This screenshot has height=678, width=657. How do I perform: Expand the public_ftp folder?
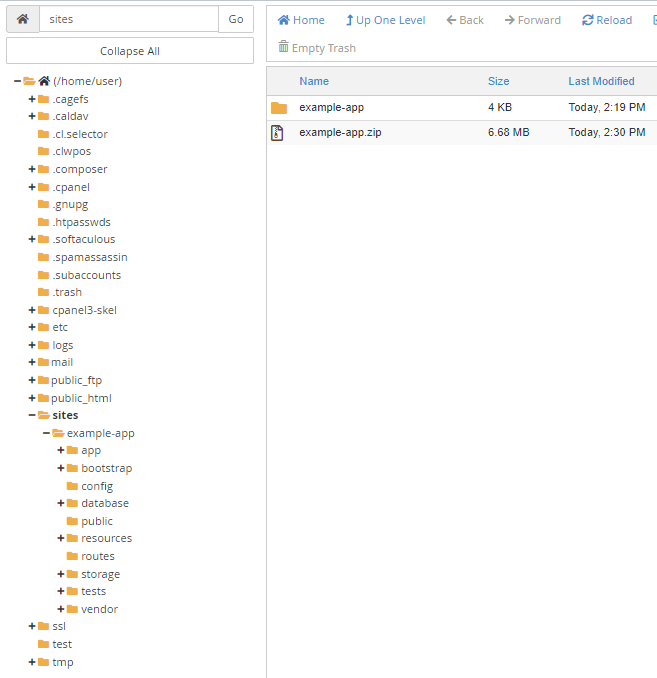(32, 380)
